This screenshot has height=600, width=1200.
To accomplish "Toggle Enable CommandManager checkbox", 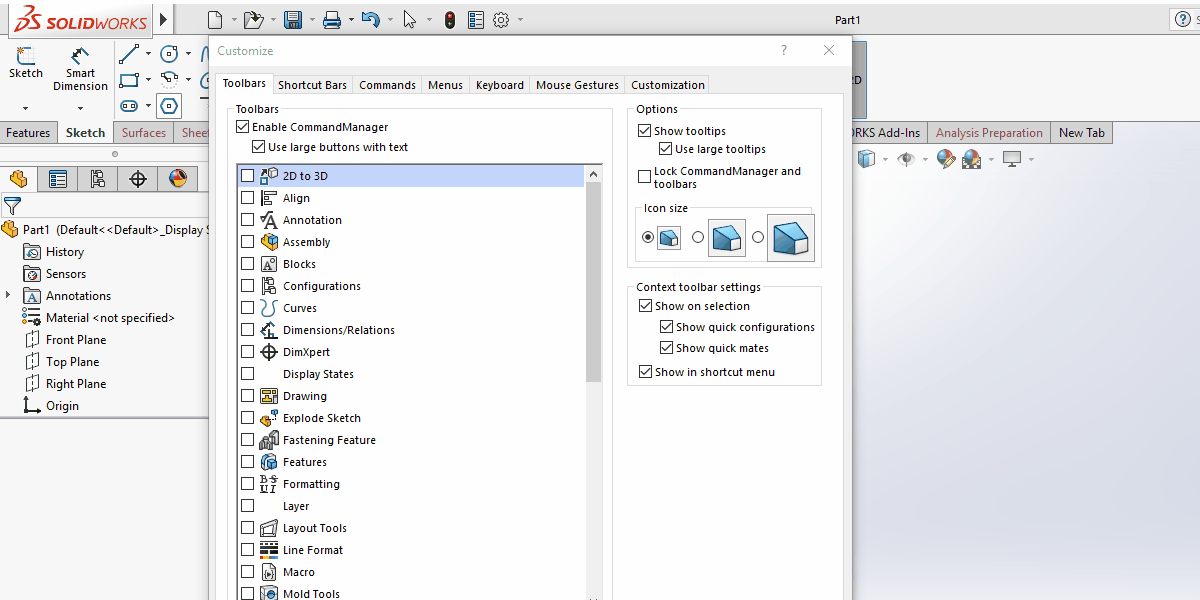I will (242, 127).
